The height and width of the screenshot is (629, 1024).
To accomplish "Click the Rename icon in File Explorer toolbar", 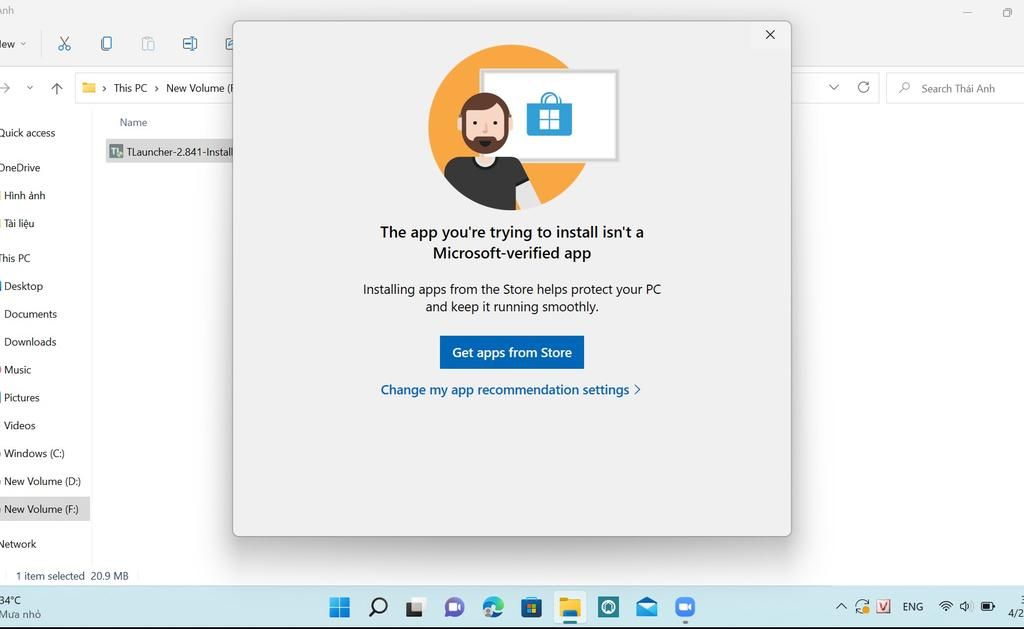I will click(x=189, y=44).
